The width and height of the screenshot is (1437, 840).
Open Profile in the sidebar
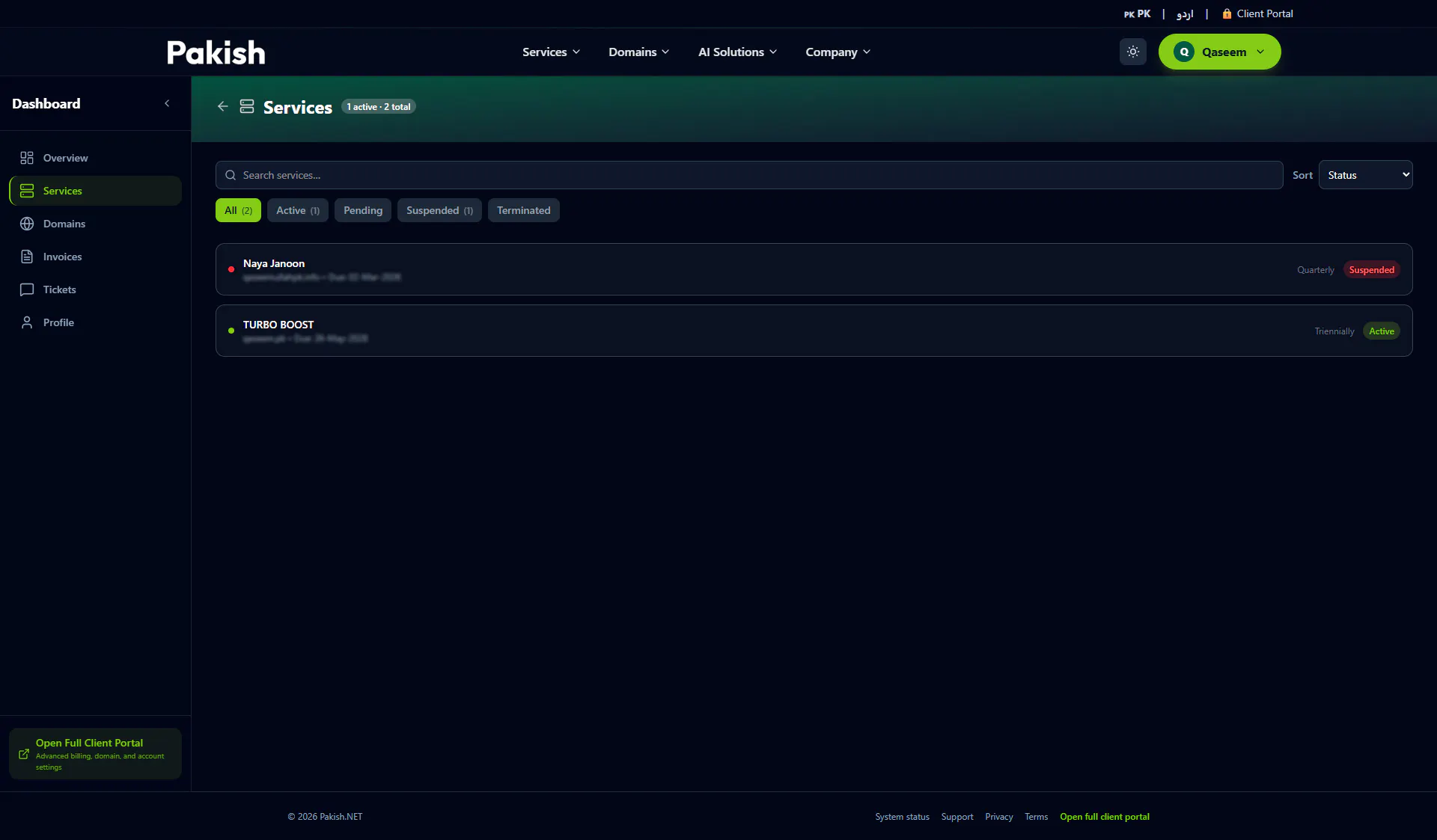[x=95, y=322]
